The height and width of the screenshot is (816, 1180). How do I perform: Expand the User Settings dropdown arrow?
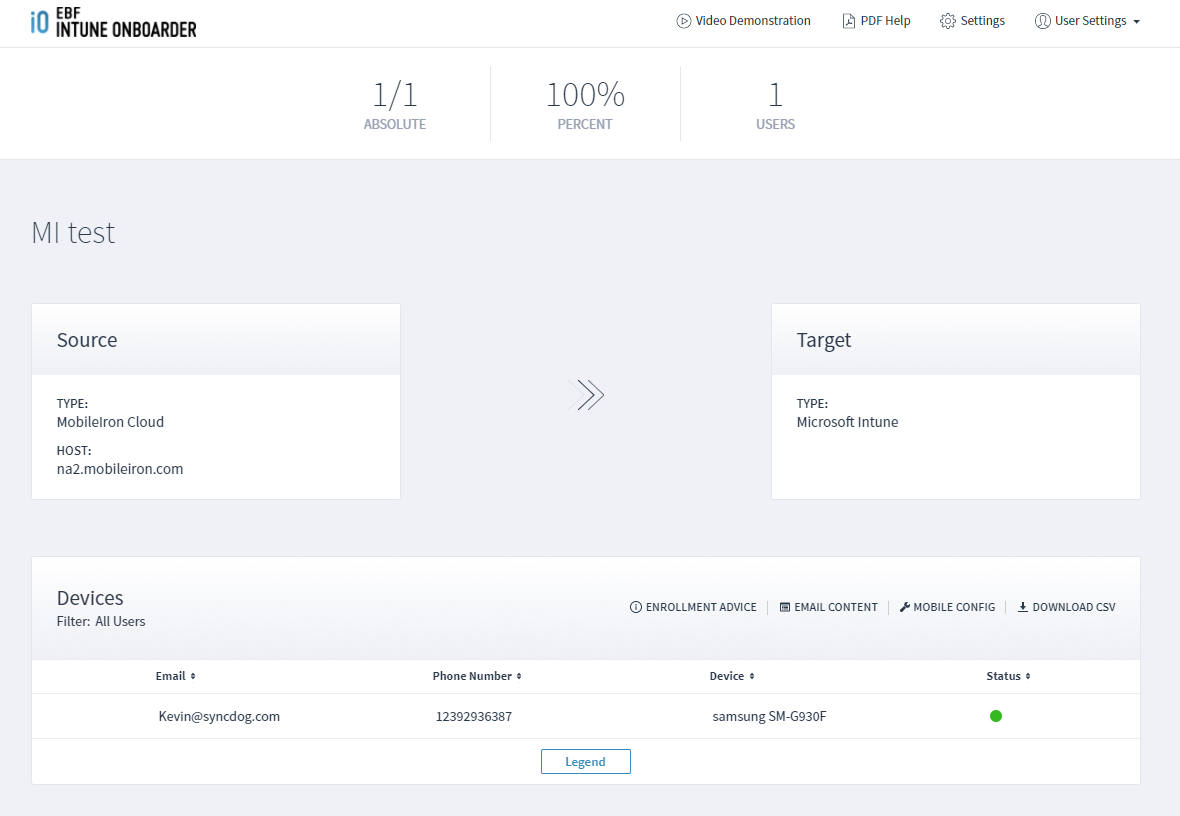(x=1136, y=22)
